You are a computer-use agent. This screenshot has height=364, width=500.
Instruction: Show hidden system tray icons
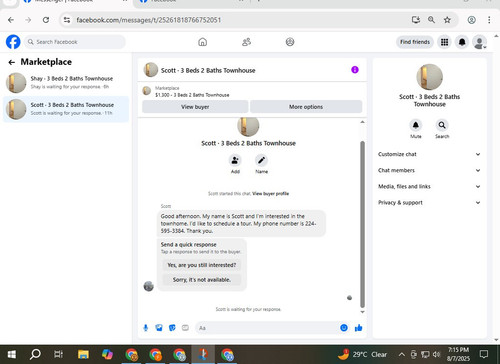pos(402,354)
